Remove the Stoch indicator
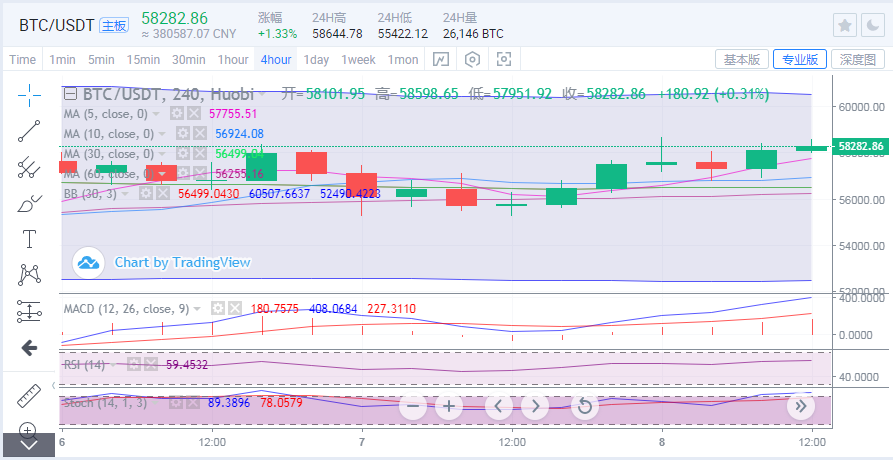 point(193,403)
